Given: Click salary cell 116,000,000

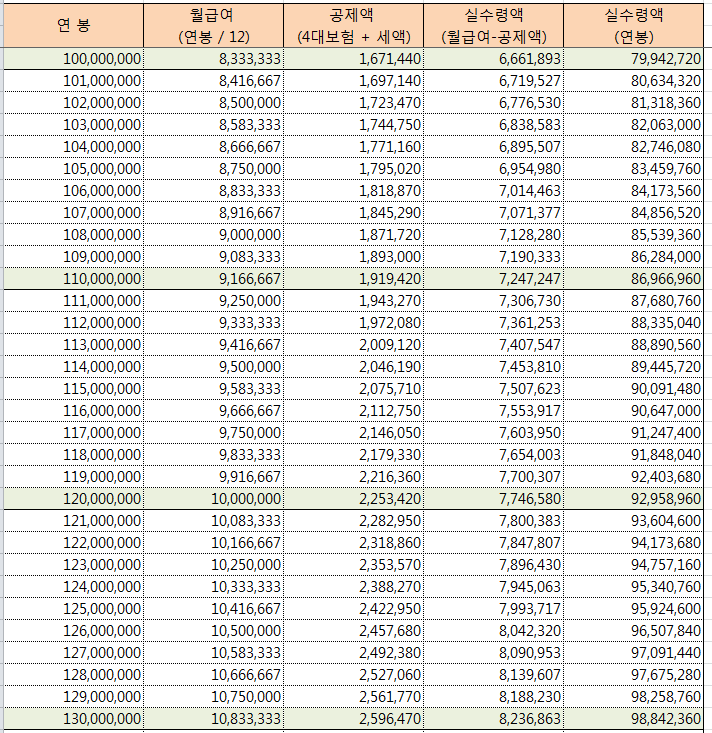Looking at the screenshot, I should click(x=73, y=410).
